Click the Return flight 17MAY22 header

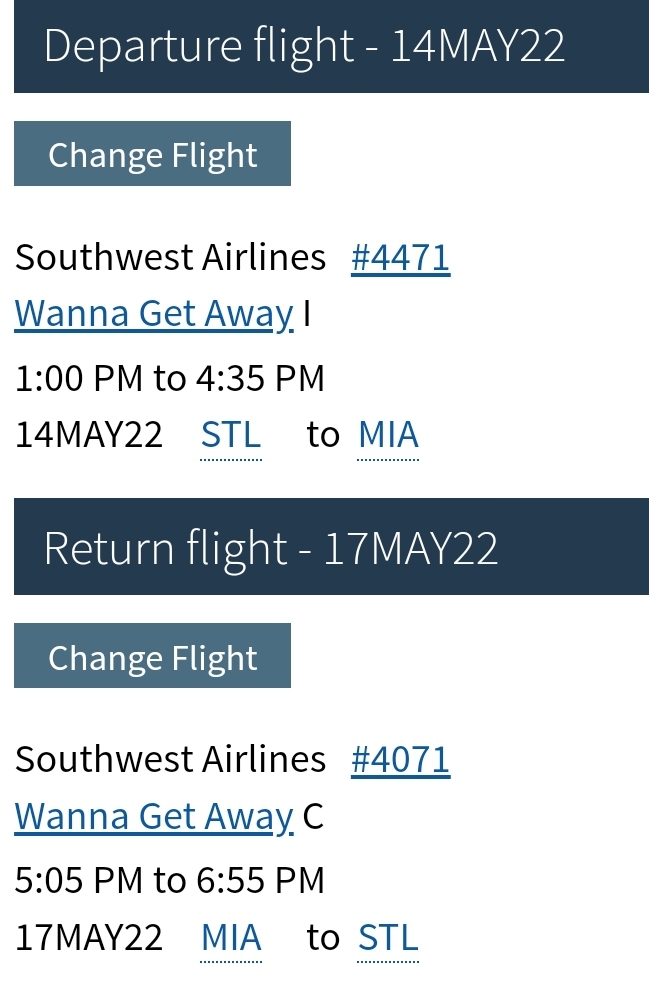270,549
